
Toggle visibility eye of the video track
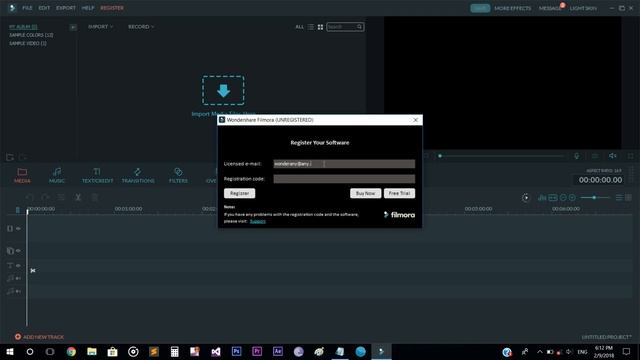point(18,229)
